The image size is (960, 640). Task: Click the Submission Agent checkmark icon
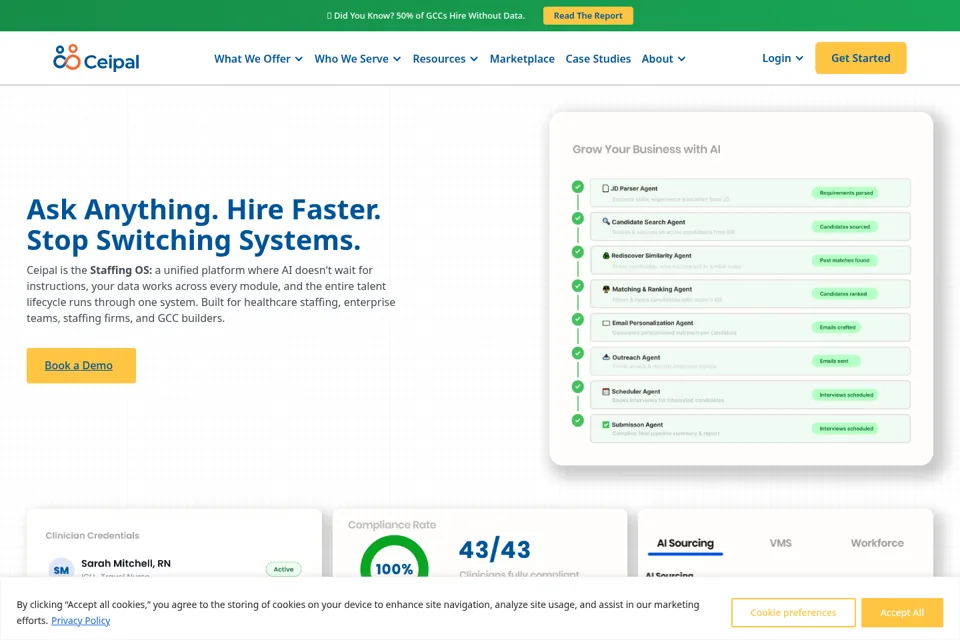pyautogui.click(x=606, y=424)
